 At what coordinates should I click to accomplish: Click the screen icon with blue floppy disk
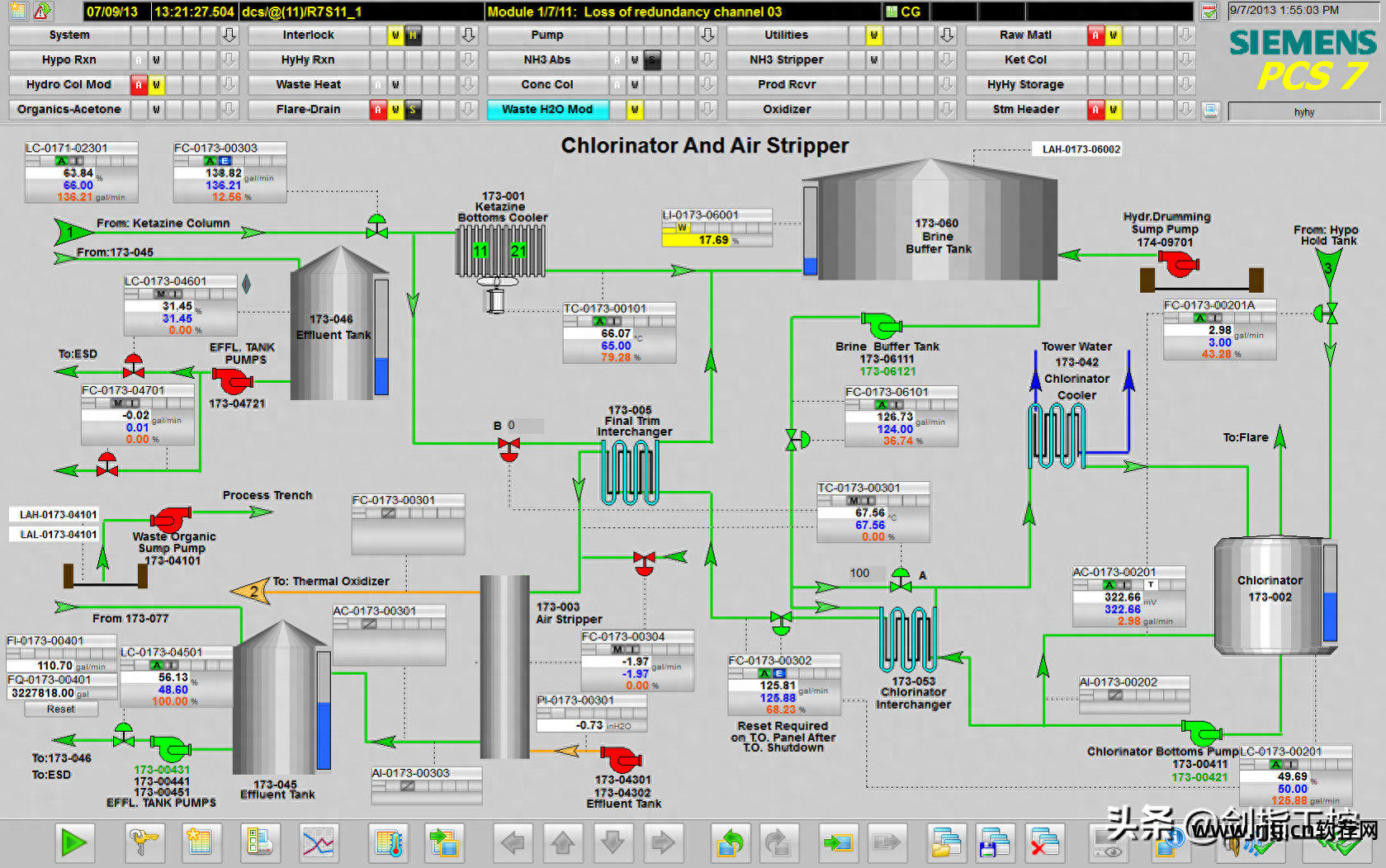[x=995, y=842]
